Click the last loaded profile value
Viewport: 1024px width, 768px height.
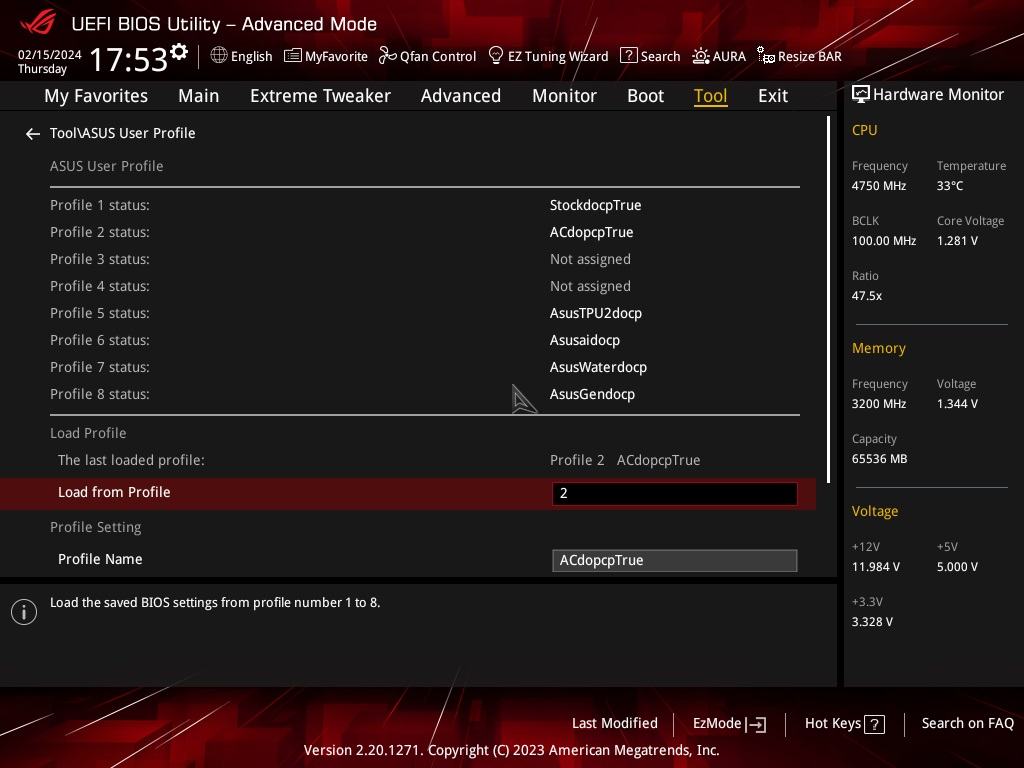(625, 460)
